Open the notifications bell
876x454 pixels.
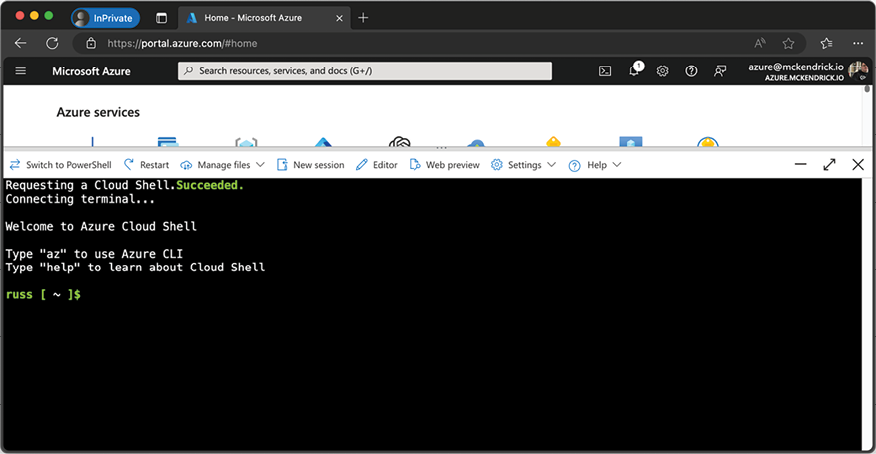(x=635, y=70)
